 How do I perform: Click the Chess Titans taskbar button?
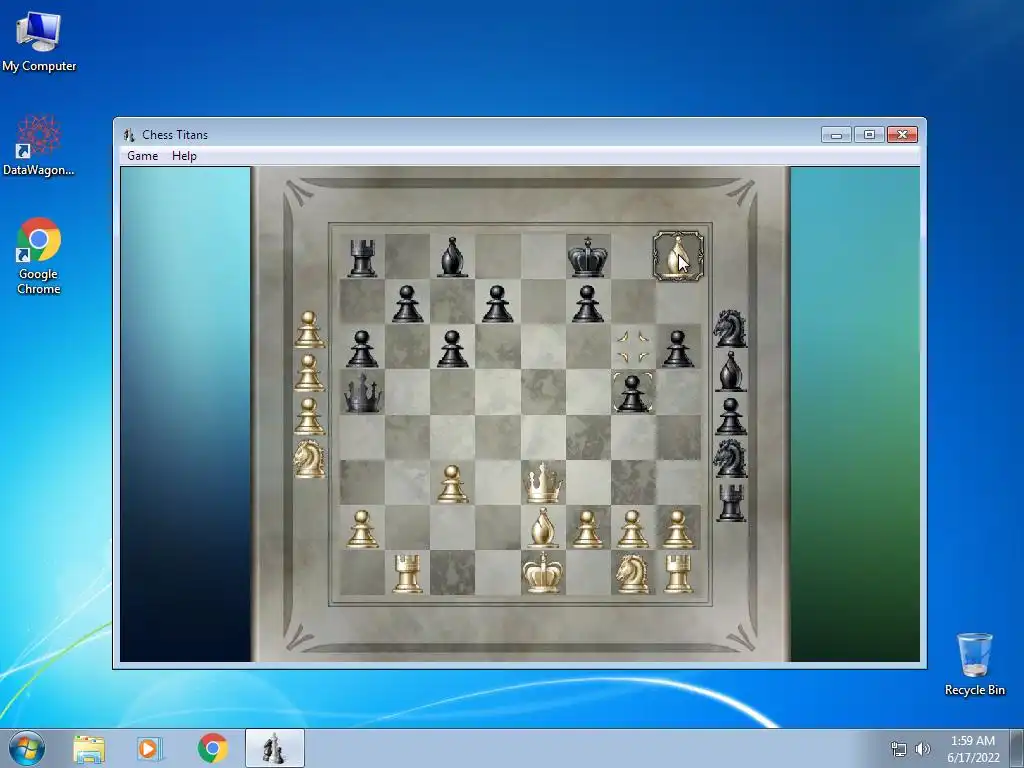coord(274,748)
